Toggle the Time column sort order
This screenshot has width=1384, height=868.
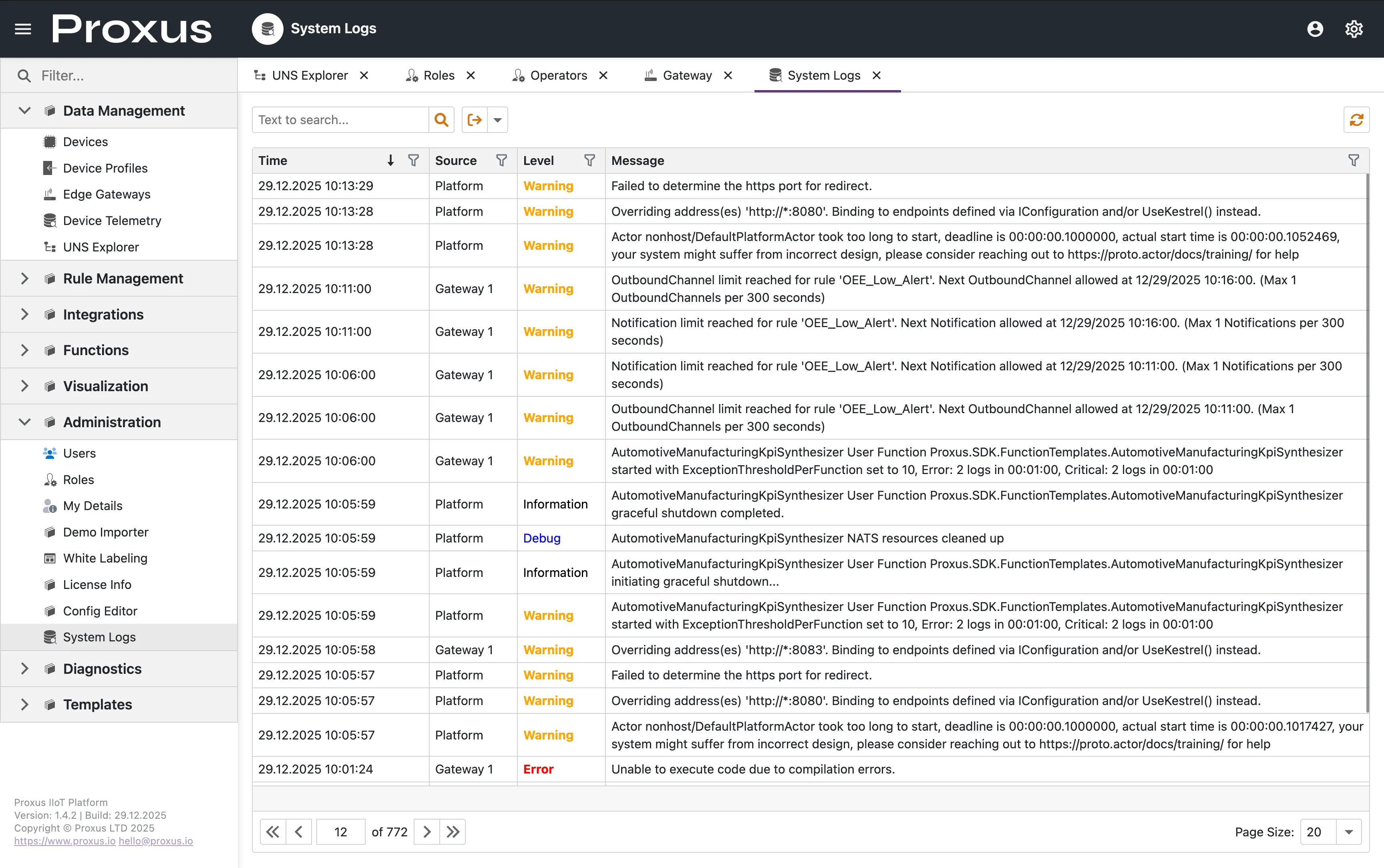[x=390, y=160]
